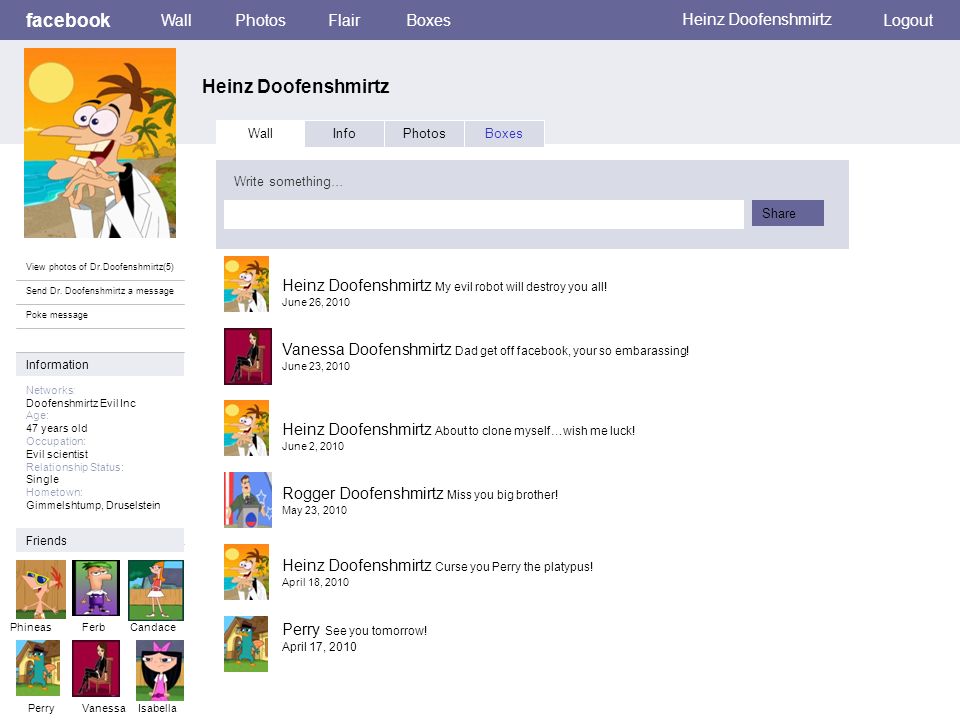Click Heinz Doofenshmirtz name in header

click(757, 20)
